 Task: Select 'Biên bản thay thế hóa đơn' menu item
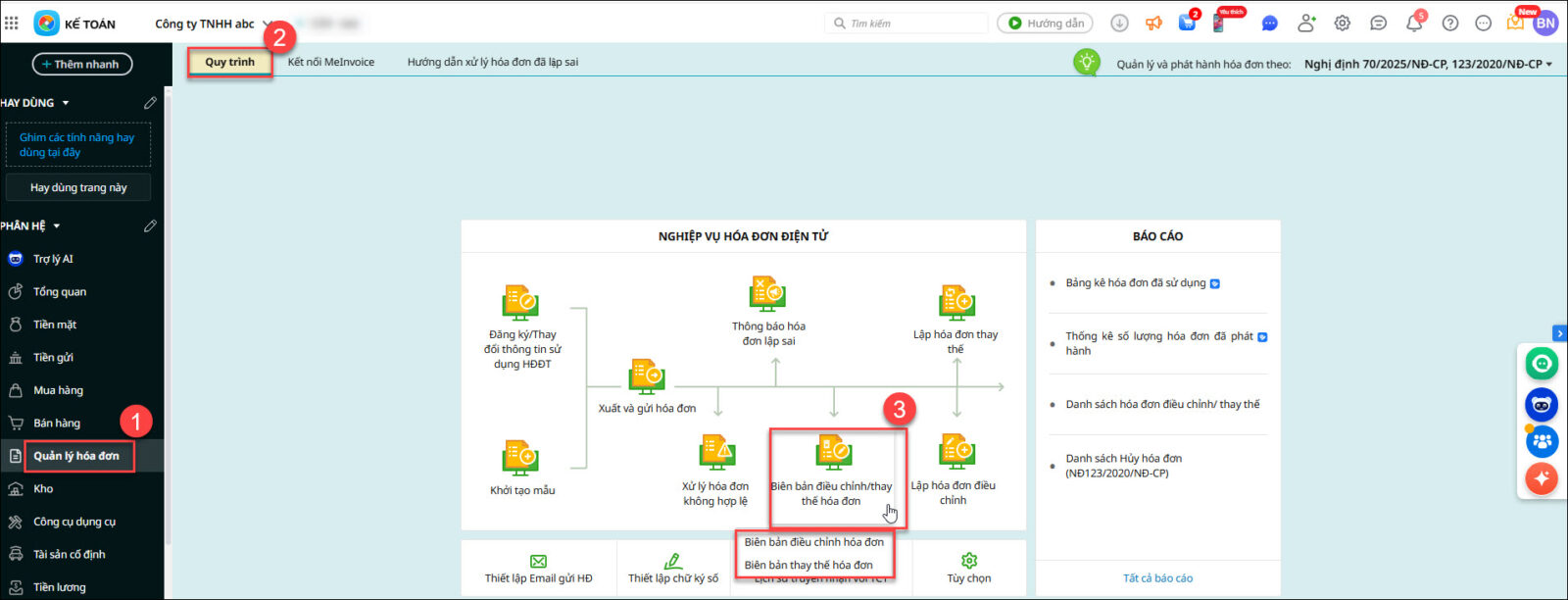tap(808, 565)
